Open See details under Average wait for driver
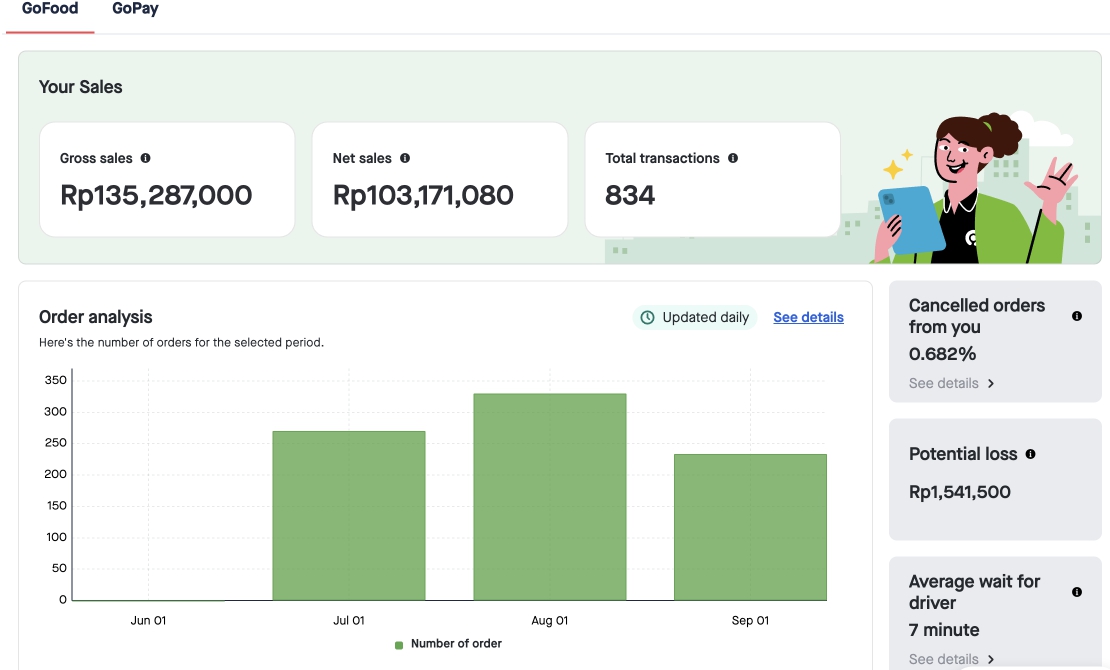 coord(944,659)
